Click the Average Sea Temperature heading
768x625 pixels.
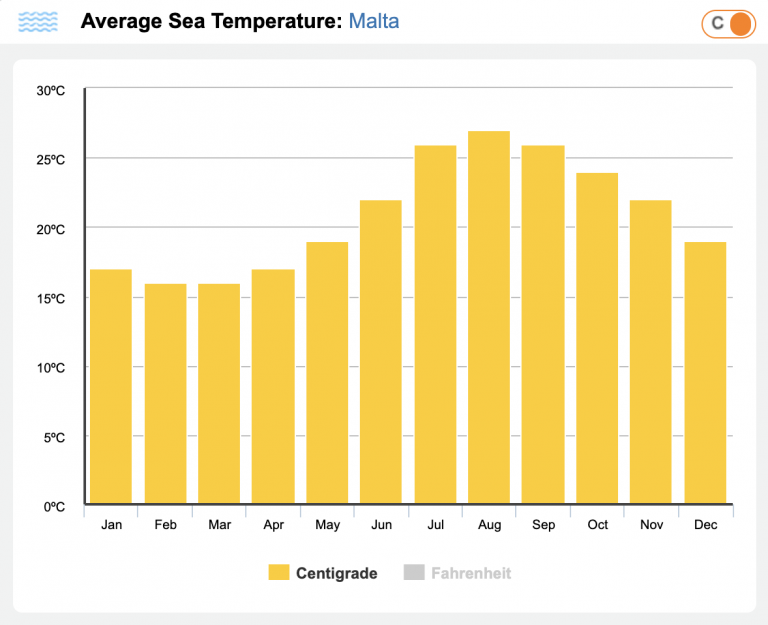point(211,21)
